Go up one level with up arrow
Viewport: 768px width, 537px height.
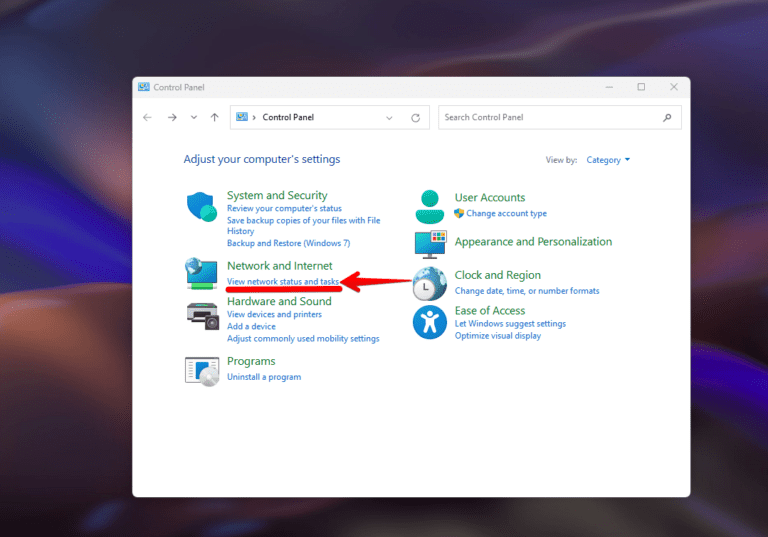coord(214,118)
